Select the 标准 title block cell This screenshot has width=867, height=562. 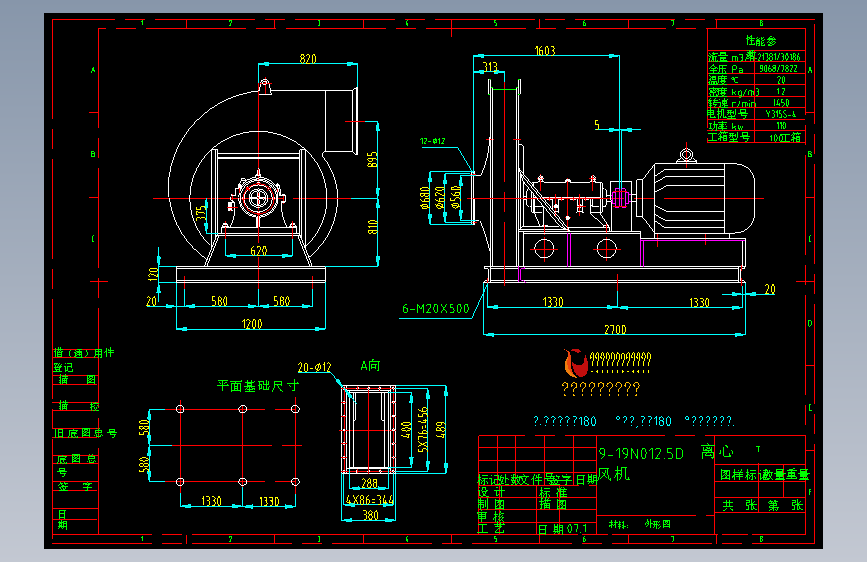[x=553, y=492]
